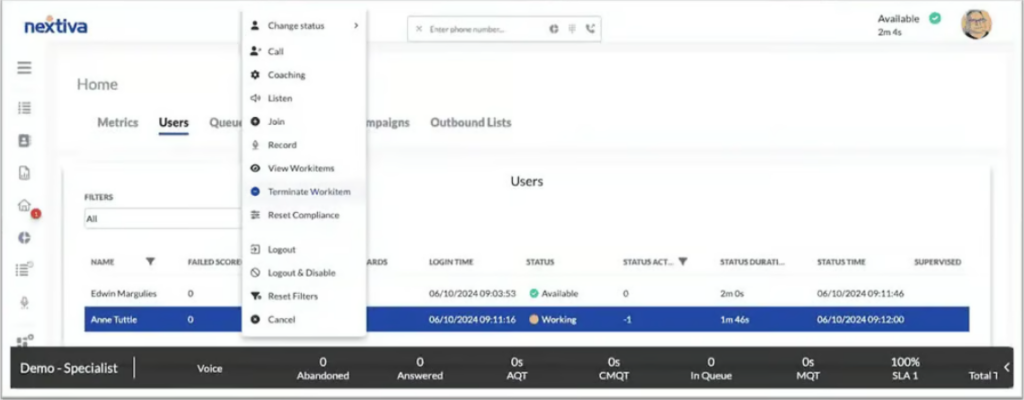1024x400 pixels.
Task: Choose Record in the context menu
Action: pyautogui.click(x=304, y=145)
